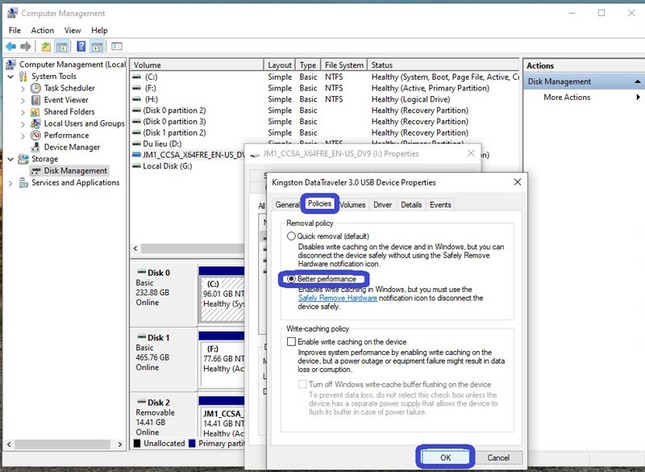Open the File menu
Image resolution: width=645 pixels, height=472 pixels.
(x=14, y=30)
